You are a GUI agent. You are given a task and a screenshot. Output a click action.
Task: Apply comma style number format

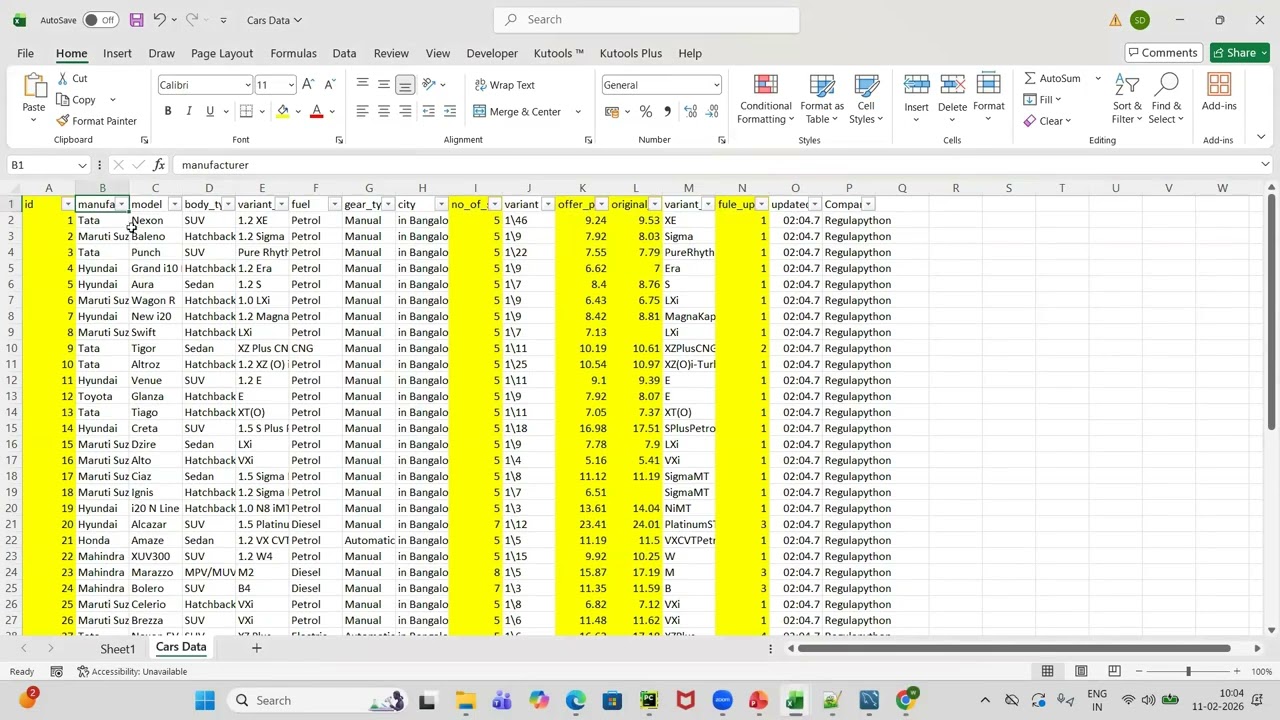(x=667, y=111)
